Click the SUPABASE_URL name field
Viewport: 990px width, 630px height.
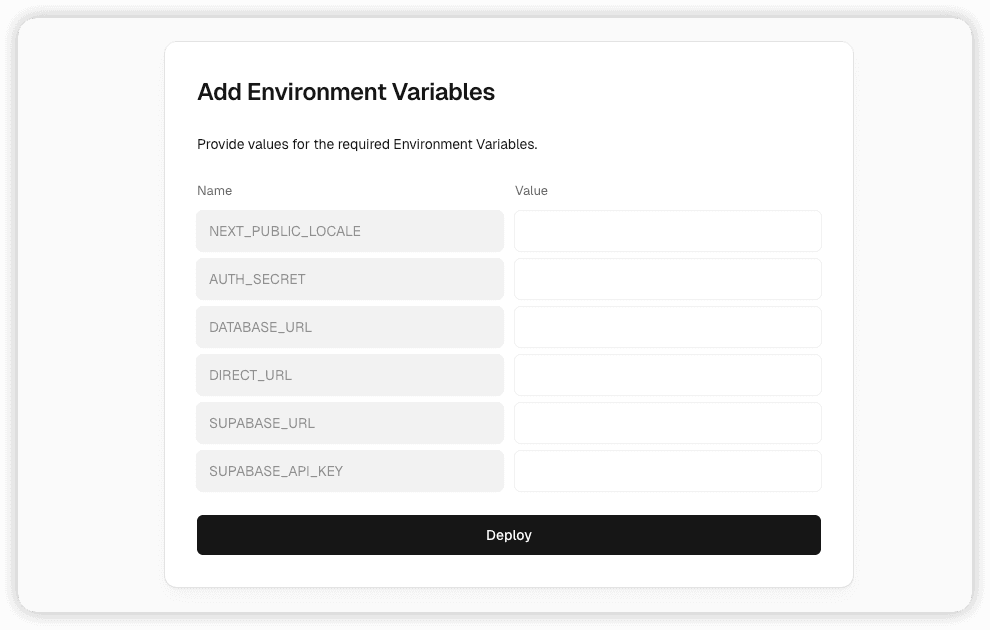point(349,423)
